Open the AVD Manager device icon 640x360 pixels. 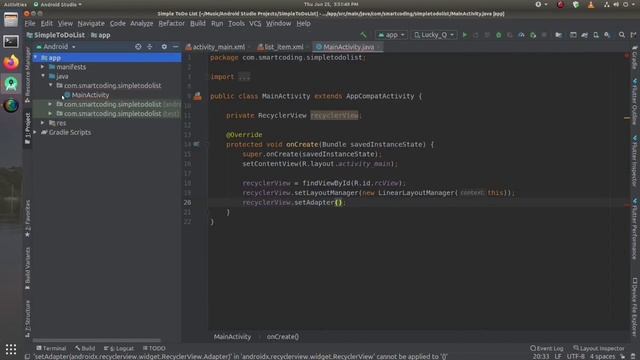(x=596, y=35)
